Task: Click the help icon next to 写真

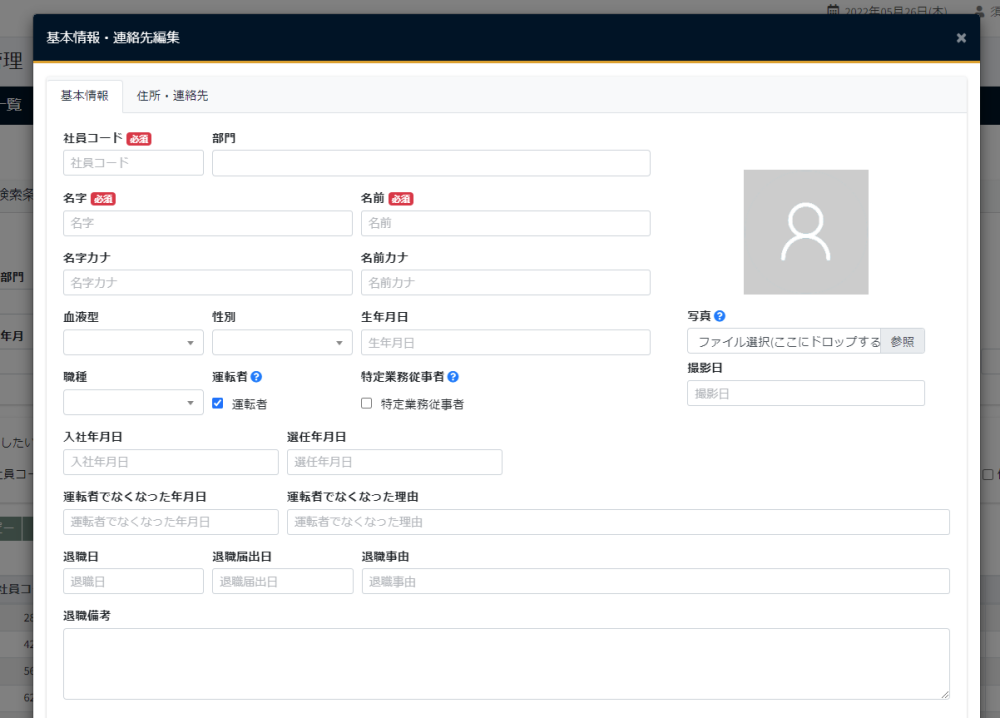Action: coord(720,316)
